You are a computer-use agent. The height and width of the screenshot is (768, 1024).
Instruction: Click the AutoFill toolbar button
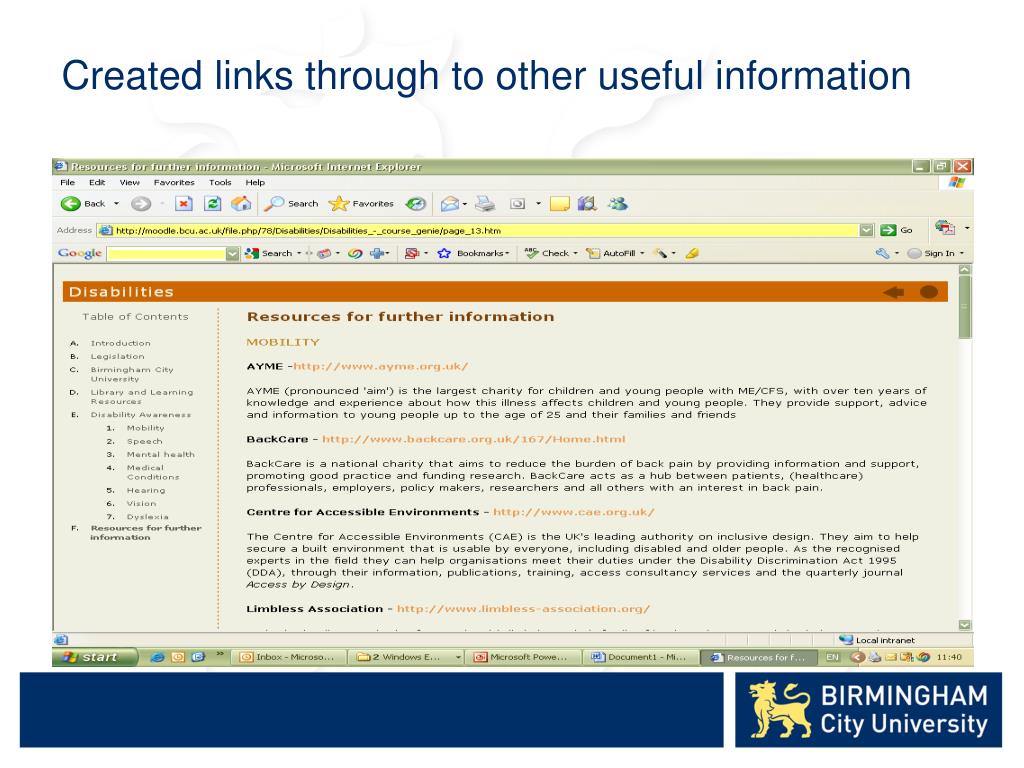pos(611,253)
